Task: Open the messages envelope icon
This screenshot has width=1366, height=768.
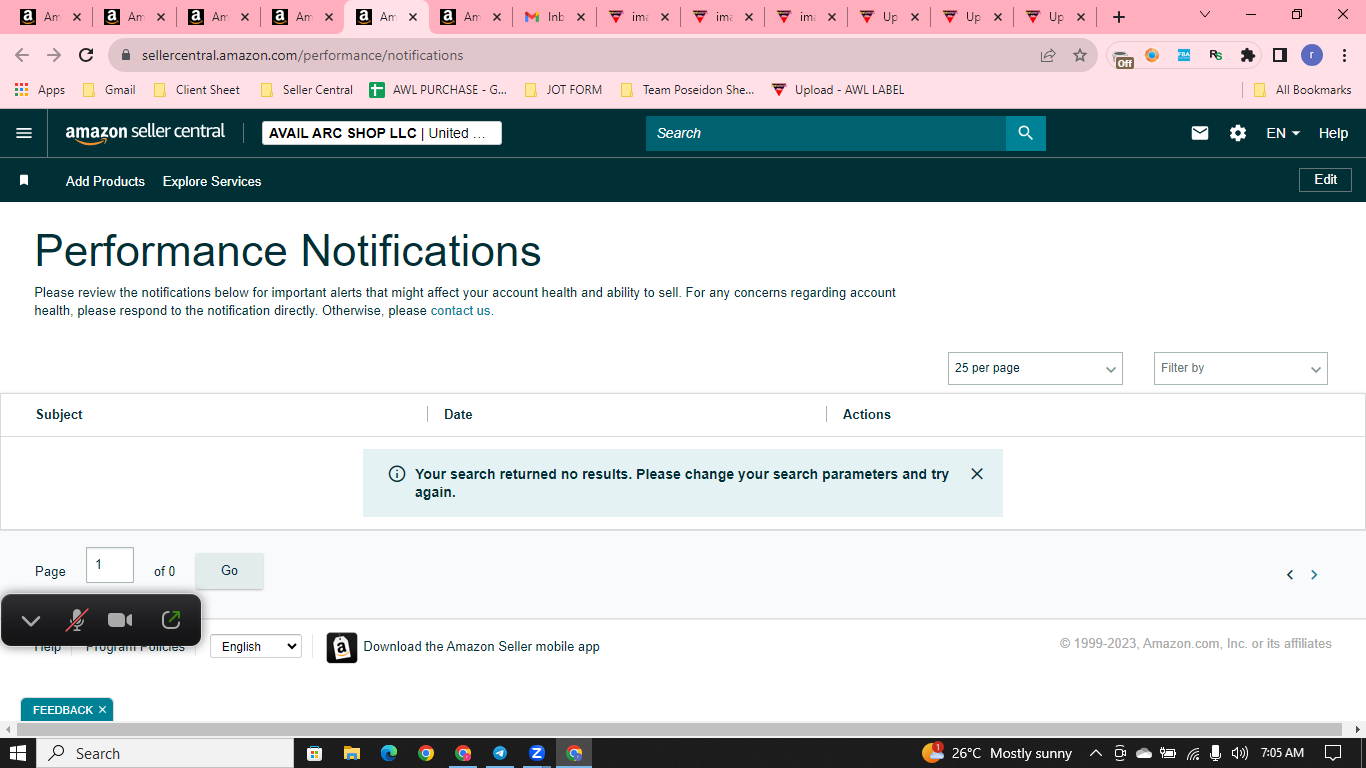Action: tap(1200, 133)
